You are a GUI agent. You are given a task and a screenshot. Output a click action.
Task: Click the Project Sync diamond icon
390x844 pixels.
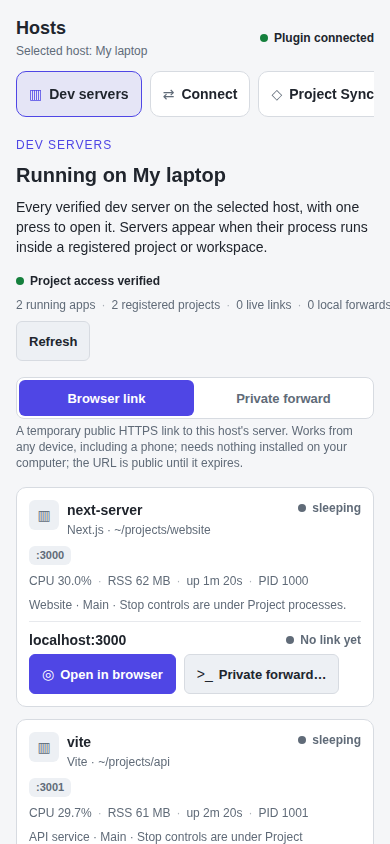coord(276,95)
